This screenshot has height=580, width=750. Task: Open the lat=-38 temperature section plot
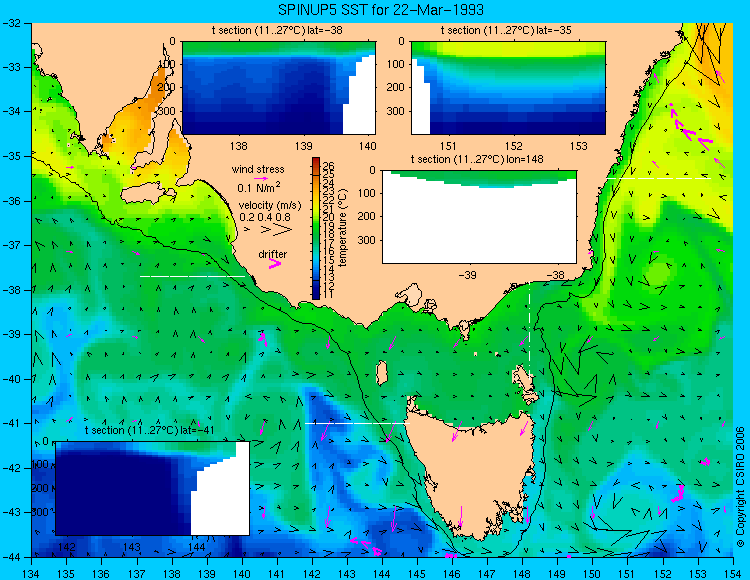click(279, 88)
